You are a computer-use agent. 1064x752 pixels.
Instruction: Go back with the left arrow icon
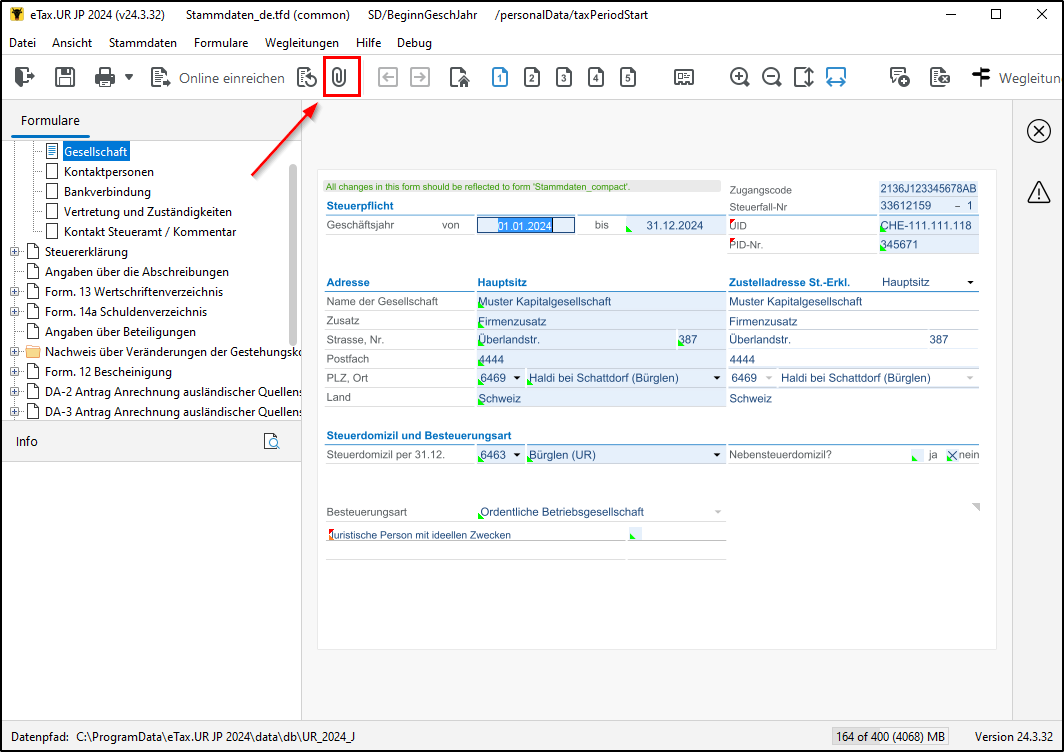point(387,77)
